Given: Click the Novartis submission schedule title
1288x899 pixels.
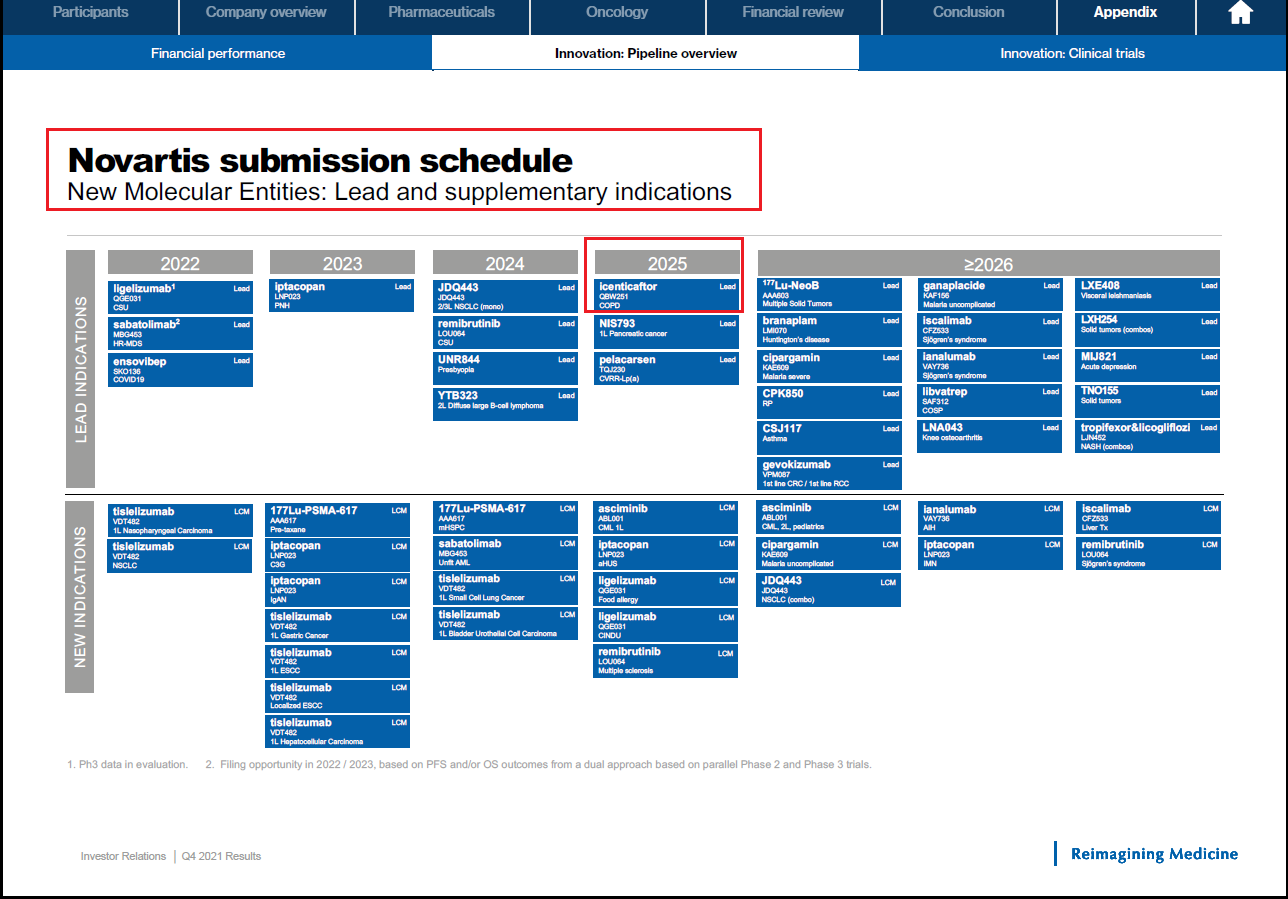Looking at the screenshot, I should pos(320,161).
